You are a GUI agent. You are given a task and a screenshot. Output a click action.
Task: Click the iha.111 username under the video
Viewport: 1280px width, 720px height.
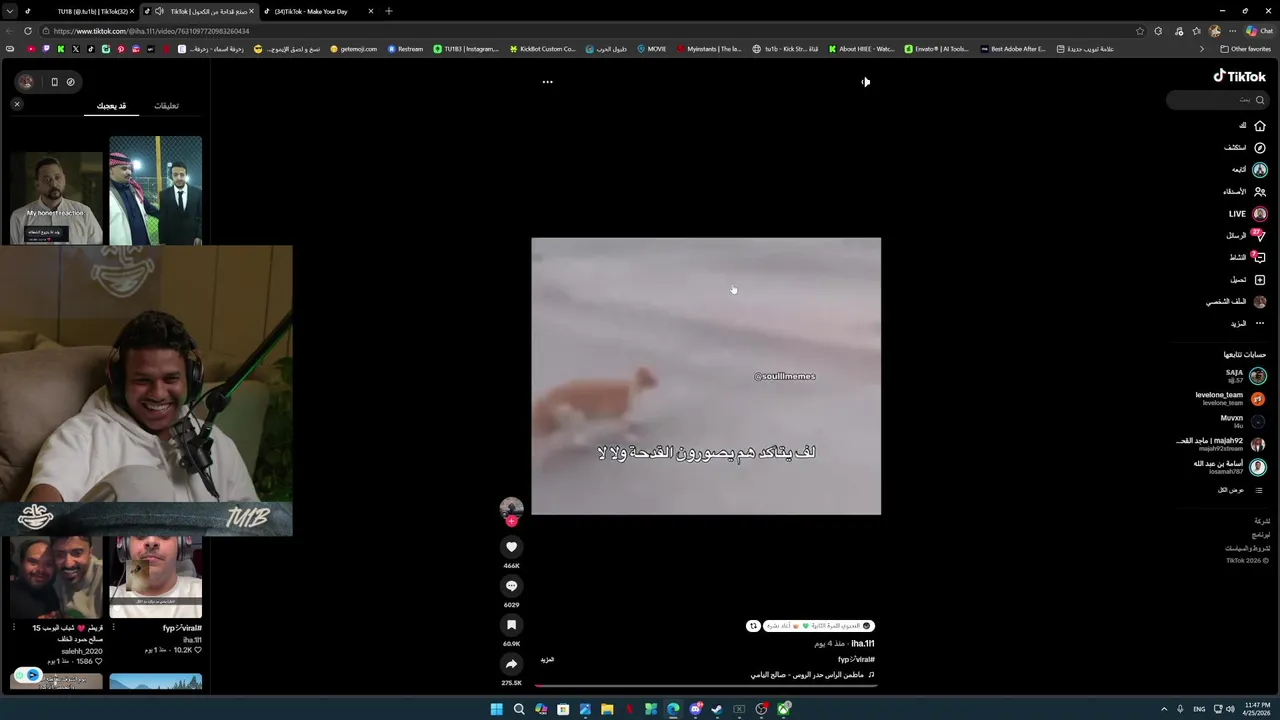863,644
